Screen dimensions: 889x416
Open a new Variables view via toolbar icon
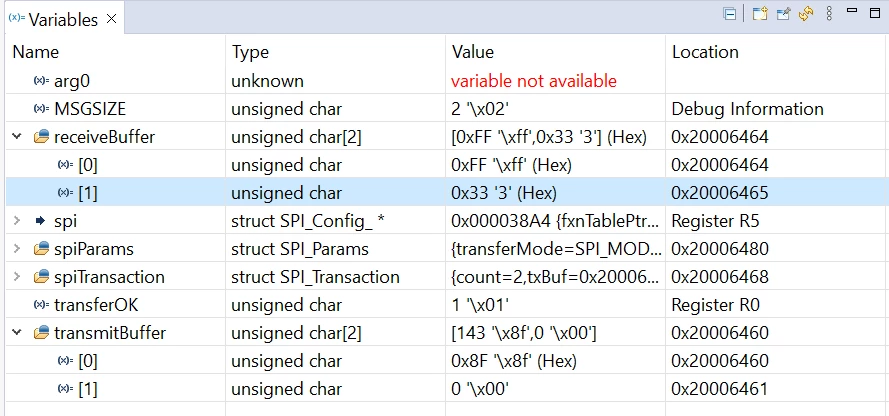pos(759,14)
